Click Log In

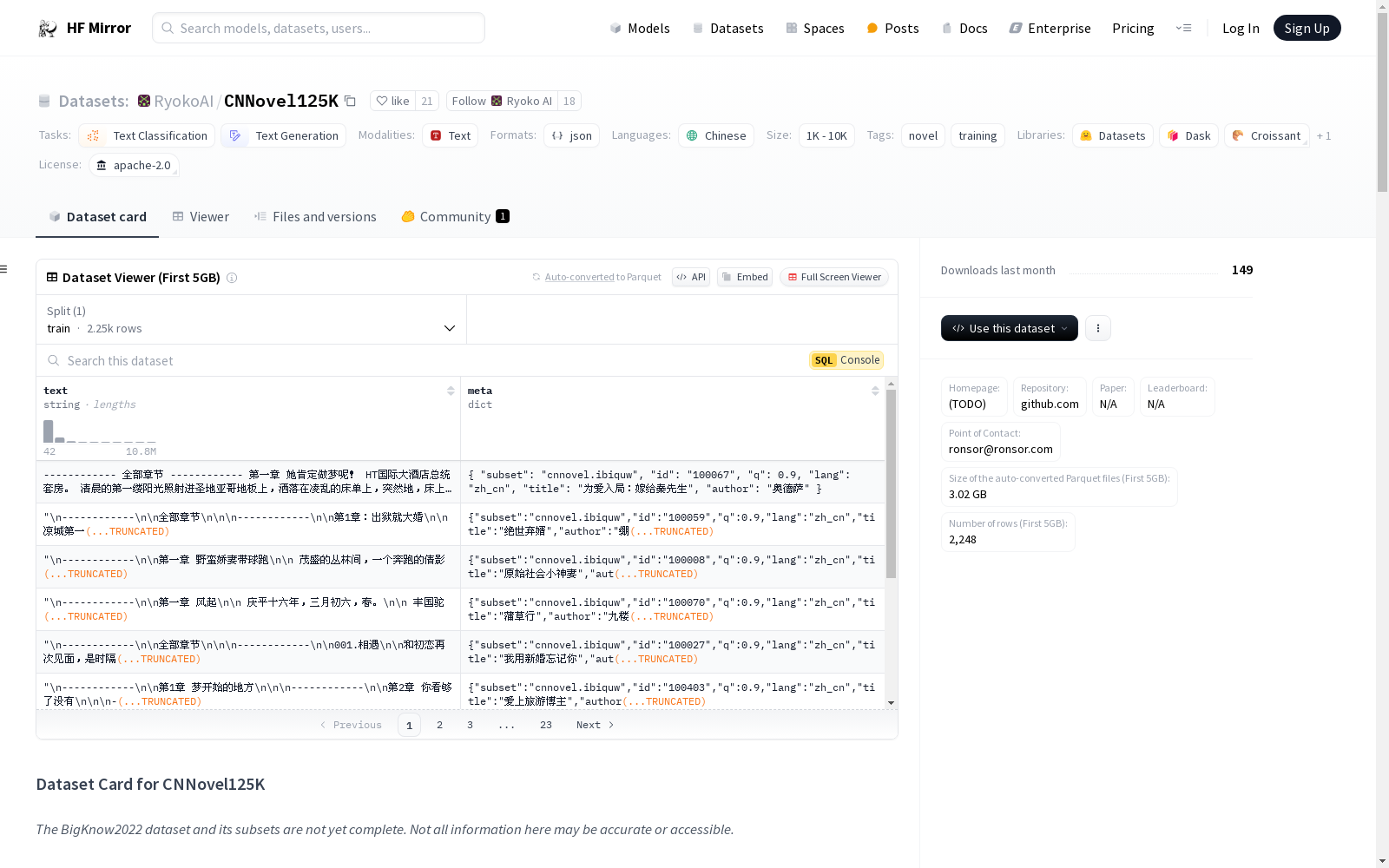coord(1241,28)
